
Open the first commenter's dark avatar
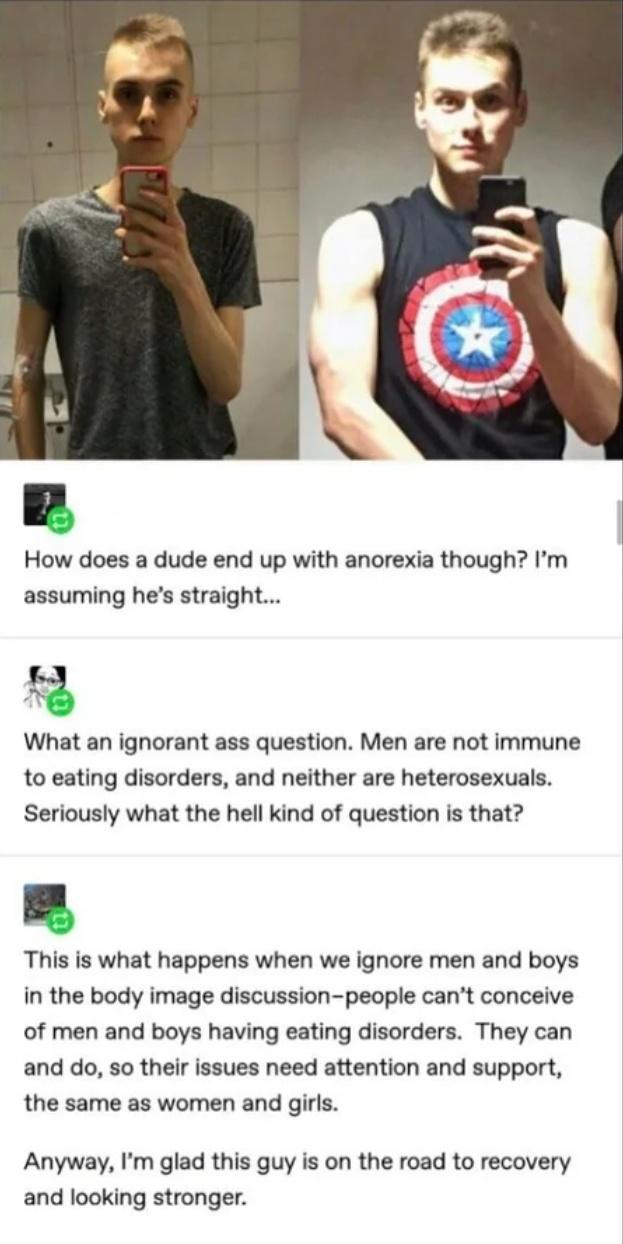pos(44,504)
